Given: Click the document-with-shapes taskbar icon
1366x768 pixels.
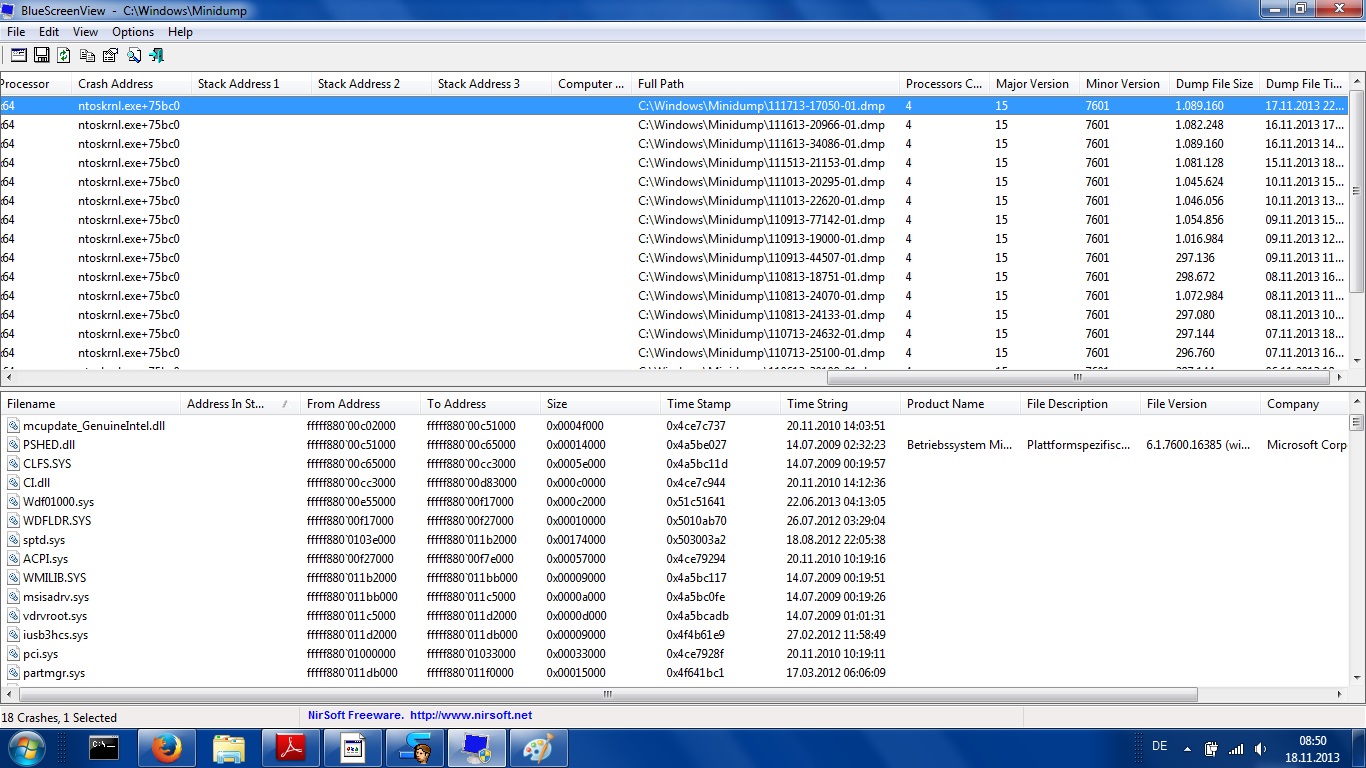Looking at the screenshot, I should coord(352,747).
